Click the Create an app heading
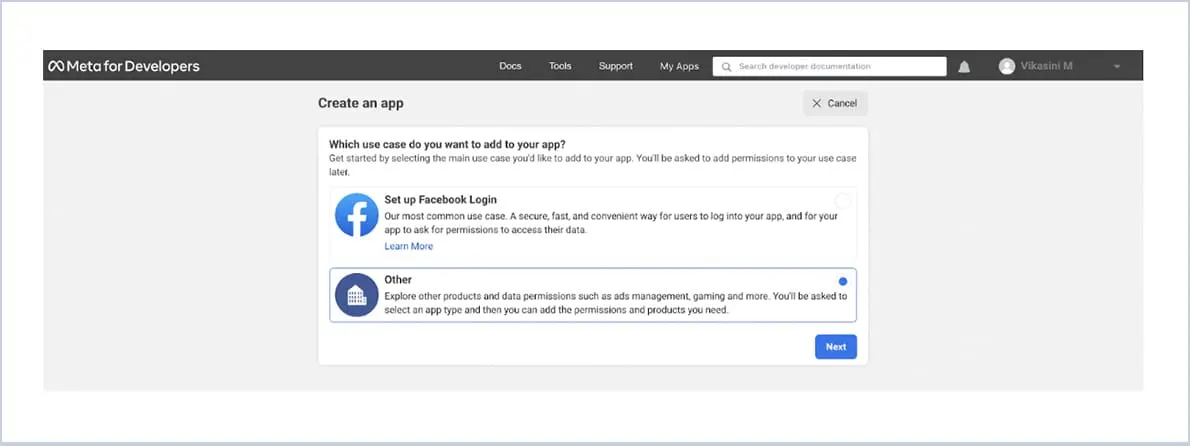 pos(360,103)
